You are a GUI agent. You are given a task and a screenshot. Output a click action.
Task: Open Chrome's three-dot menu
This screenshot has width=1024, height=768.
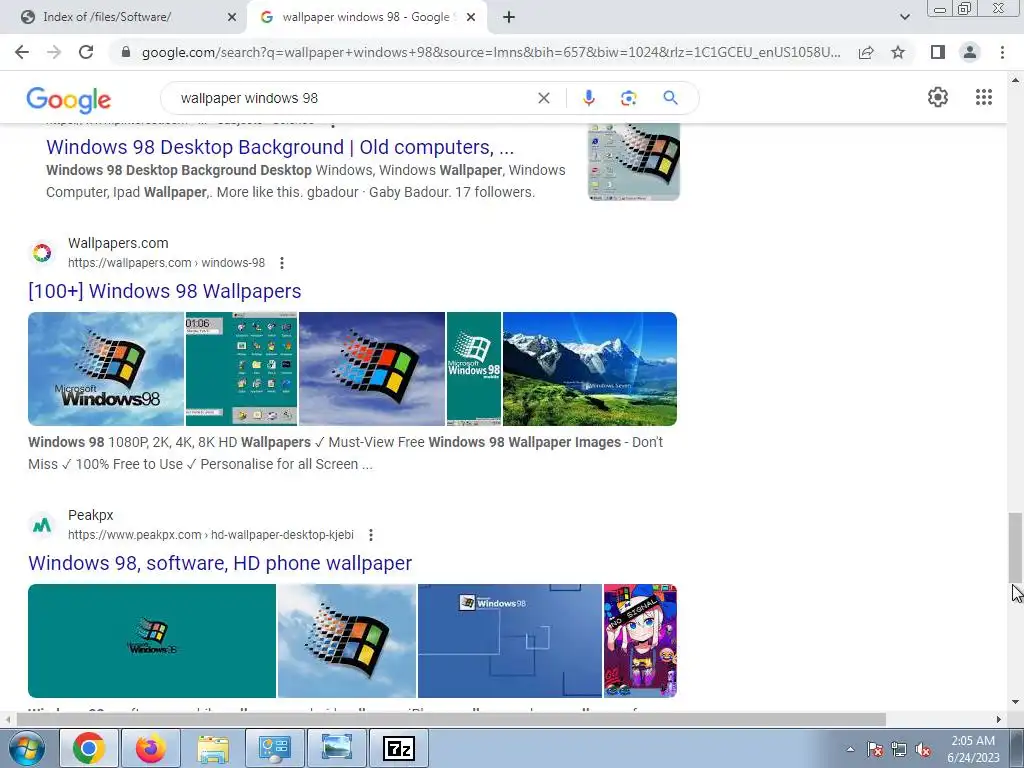(x=1002, y=52)
